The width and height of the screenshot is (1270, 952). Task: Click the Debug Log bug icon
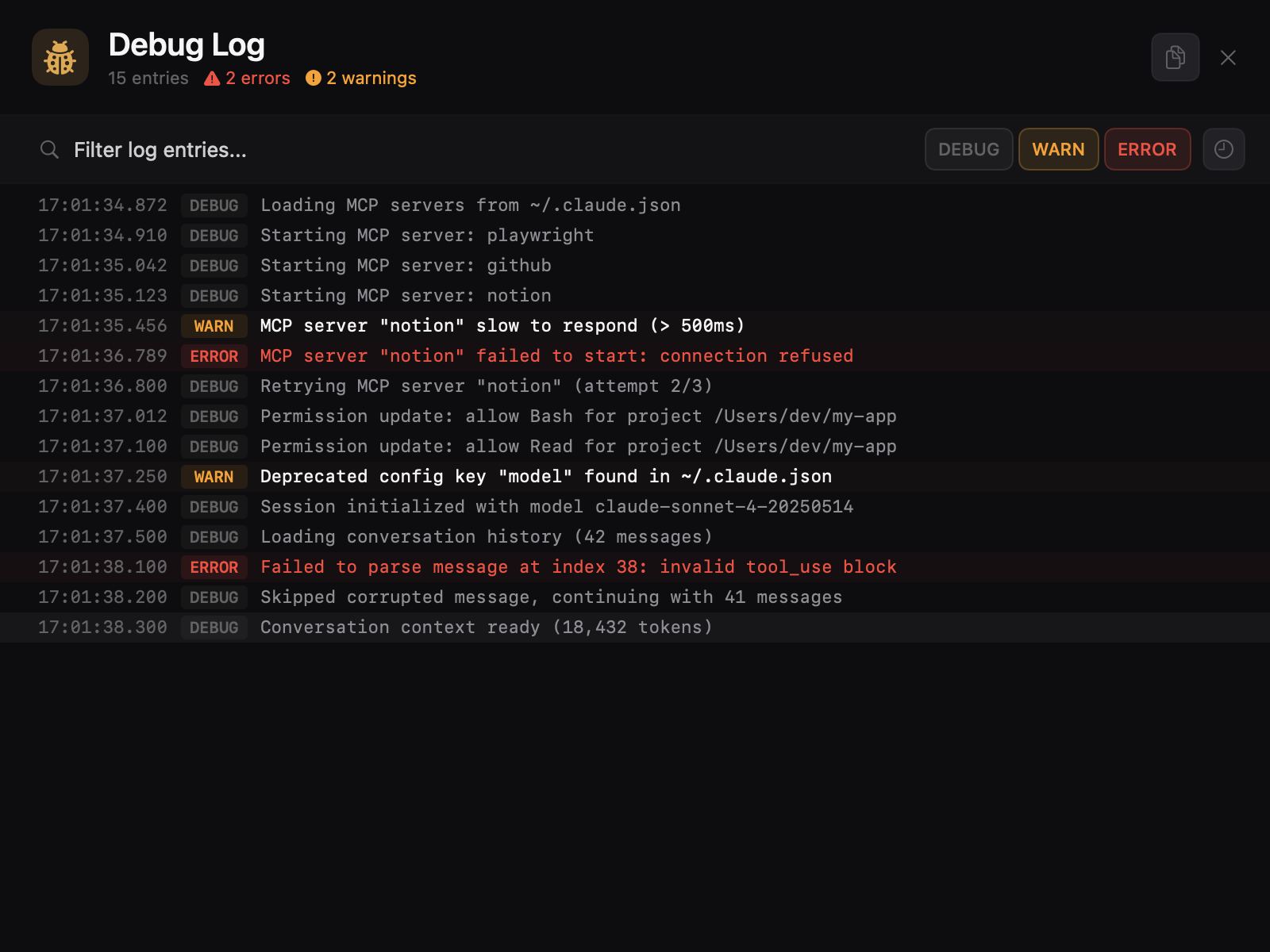[60, 56]
